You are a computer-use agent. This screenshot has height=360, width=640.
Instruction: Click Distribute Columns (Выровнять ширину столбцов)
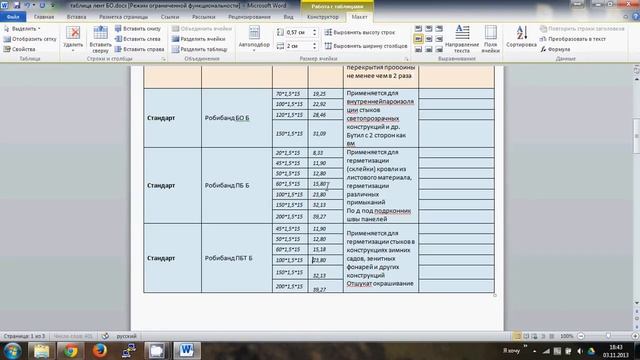(x=366, y=46)
